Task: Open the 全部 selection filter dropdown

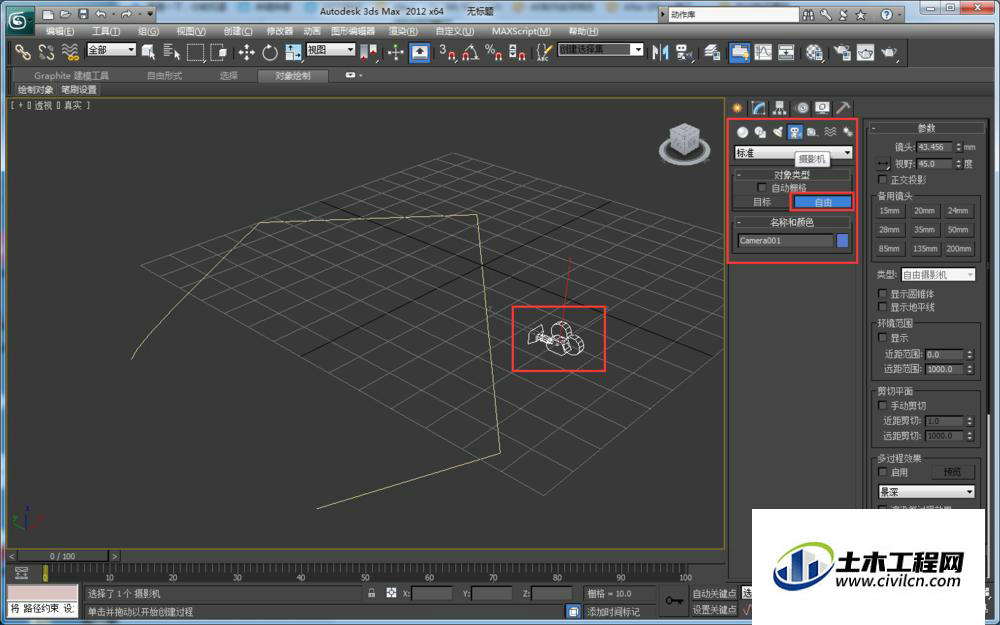Action: pyautogui.click(x=112, y=49)
